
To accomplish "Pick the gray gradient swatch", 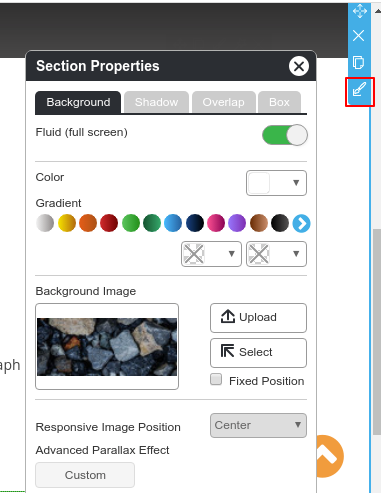I will tap(45, 223).
